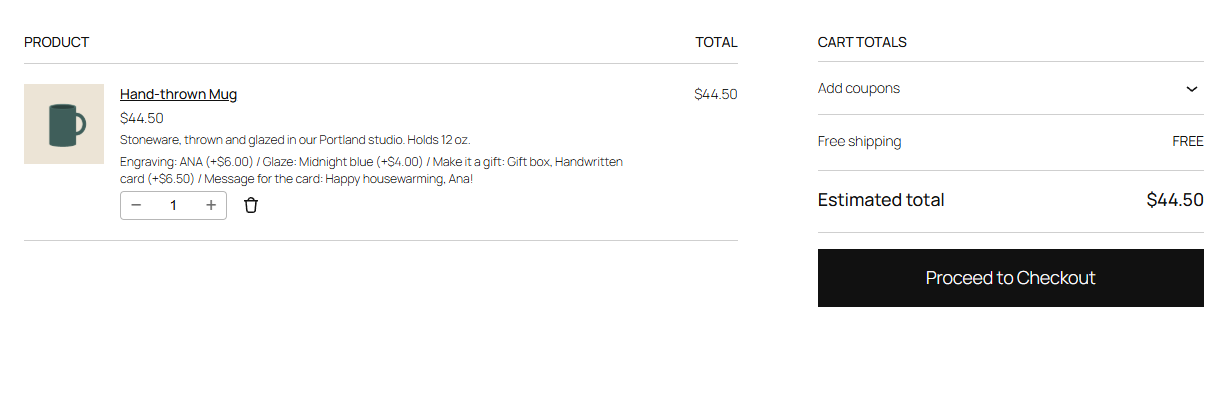
Task: Click the unit price below mug name
Action: coord(142,118)
